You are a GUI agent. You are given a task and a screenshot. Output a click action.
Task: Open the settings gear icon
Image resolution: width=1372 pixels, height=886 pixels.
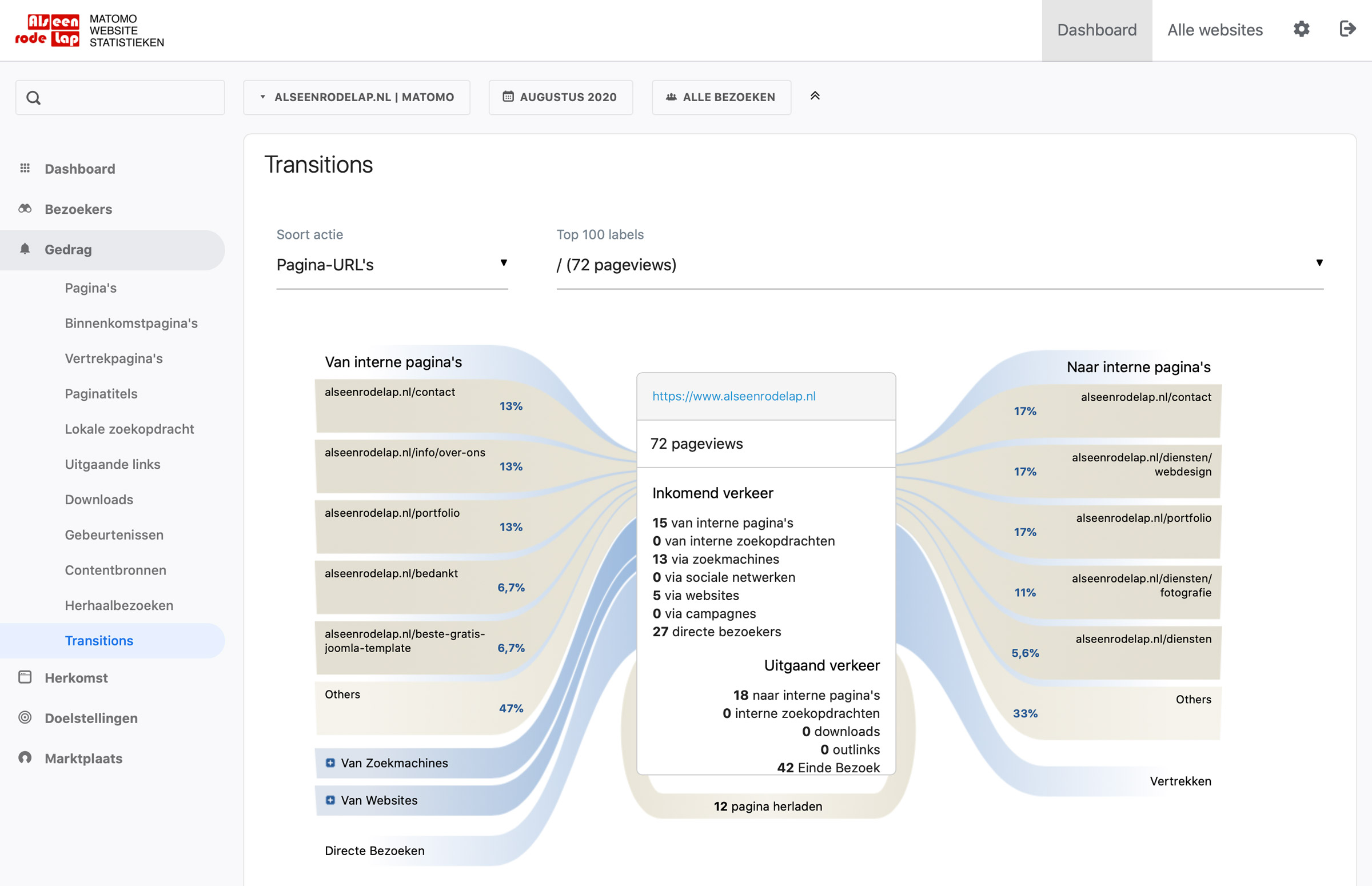coord(1301,29)
